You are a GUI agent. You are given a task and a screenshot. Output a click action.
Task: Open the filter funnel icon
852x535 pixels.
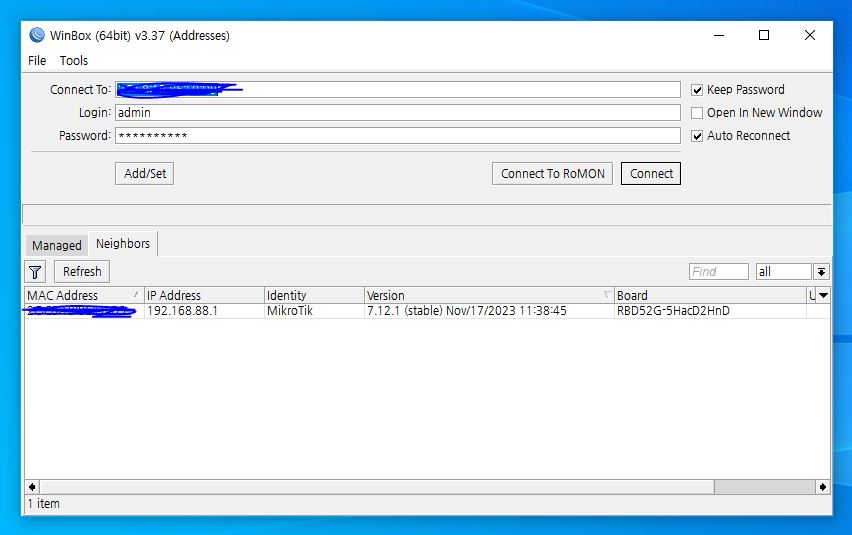click(x=35, y=272)
